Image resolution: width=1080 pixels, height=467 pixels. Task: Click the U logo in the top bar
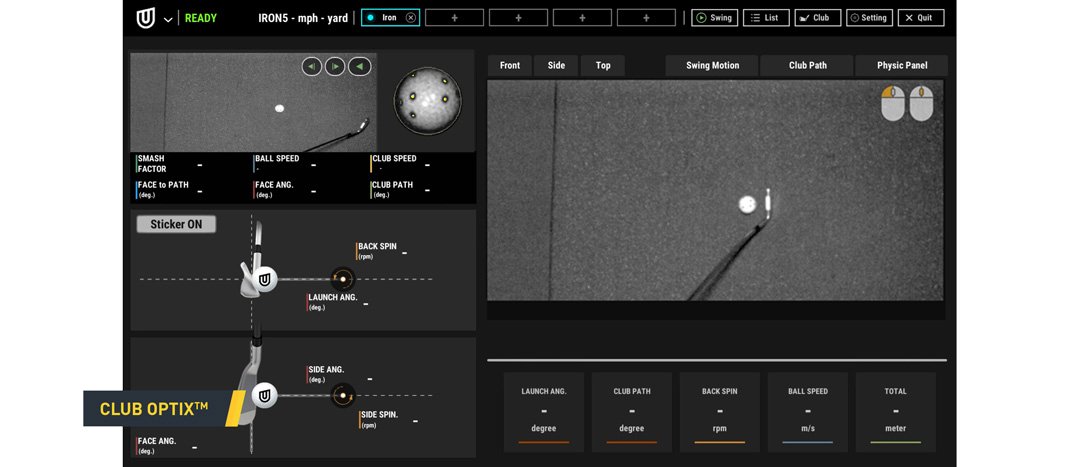[146, 18]
